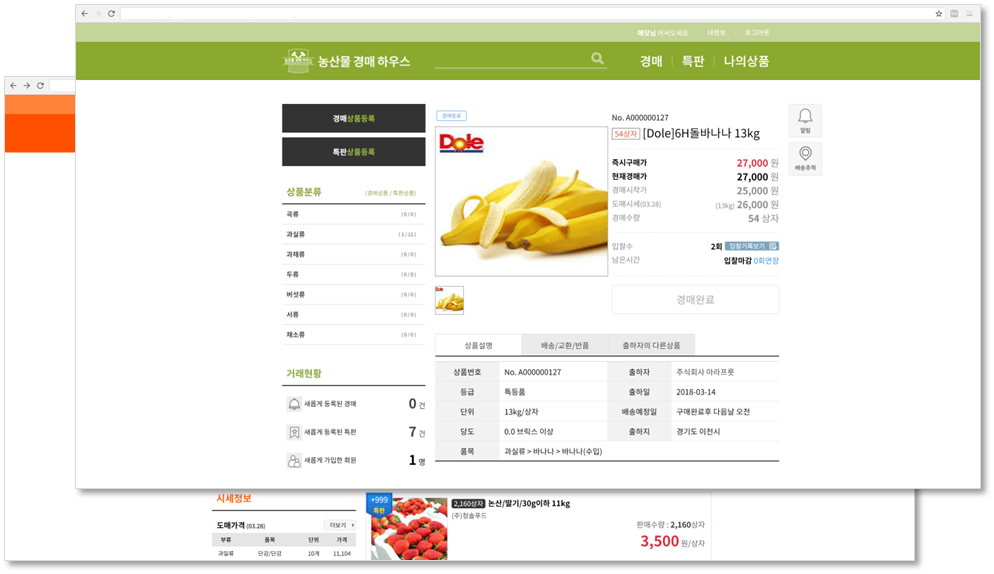Click the product title [Dole]6H돌바나나 13kg

(701, 133)
